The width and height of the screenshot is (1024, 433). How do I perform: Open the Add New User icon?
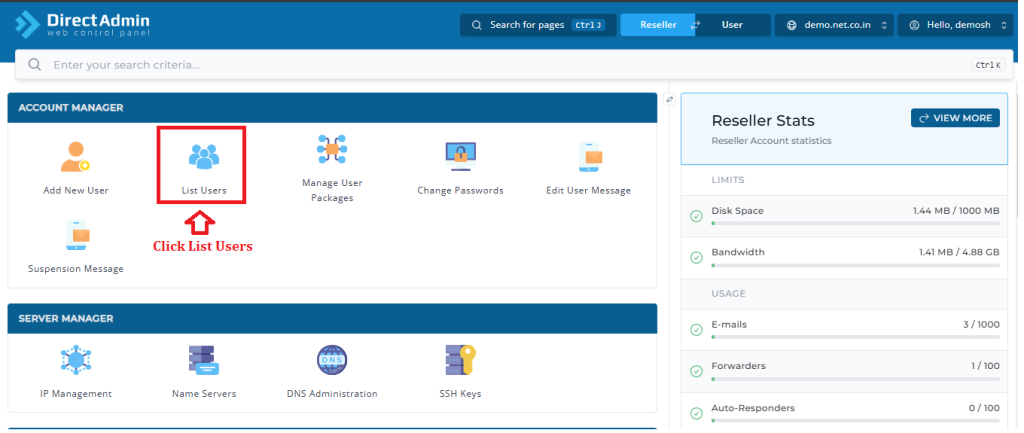coord(76,157)
